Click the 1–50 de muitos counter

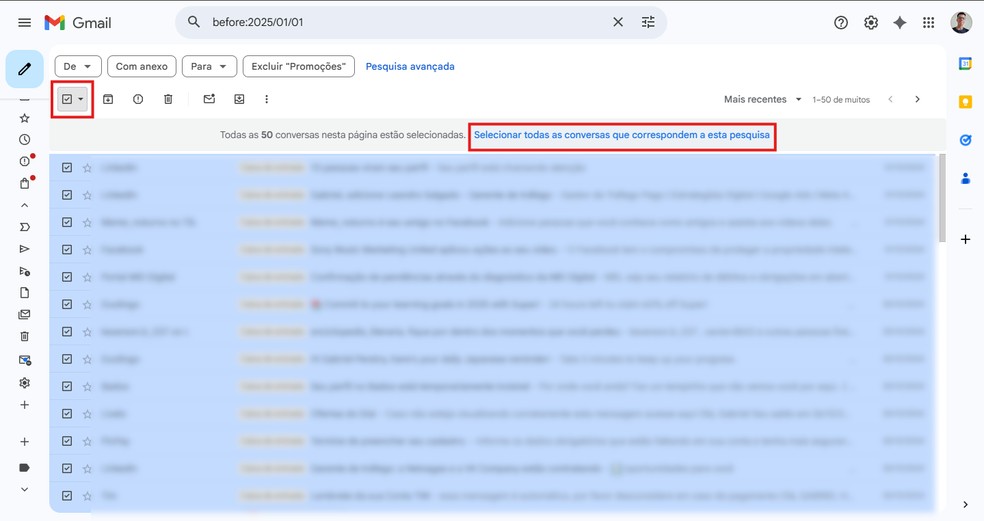click(841, 100)
